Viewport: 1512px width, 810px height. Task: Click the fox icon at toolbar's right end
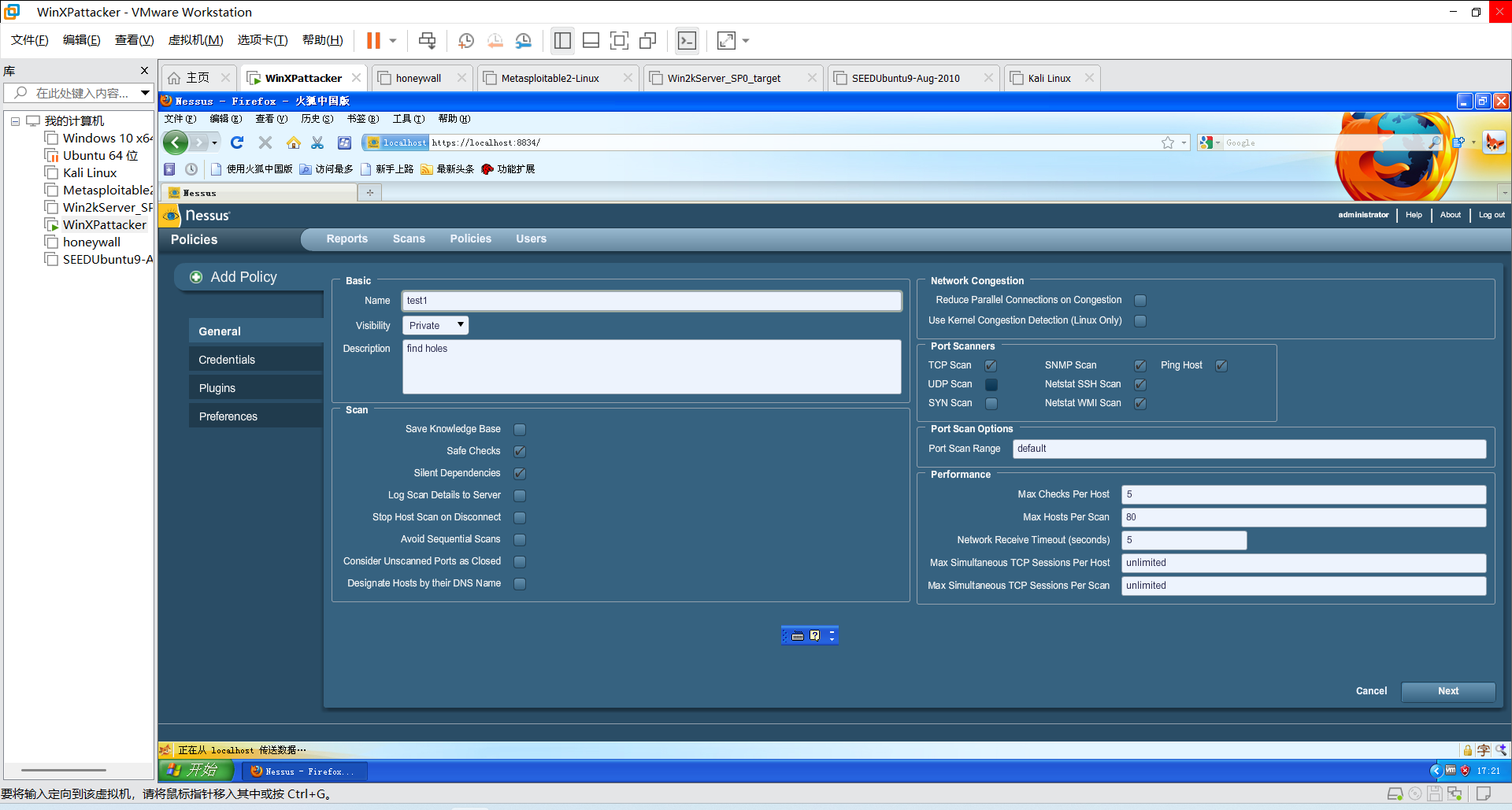1494,142
